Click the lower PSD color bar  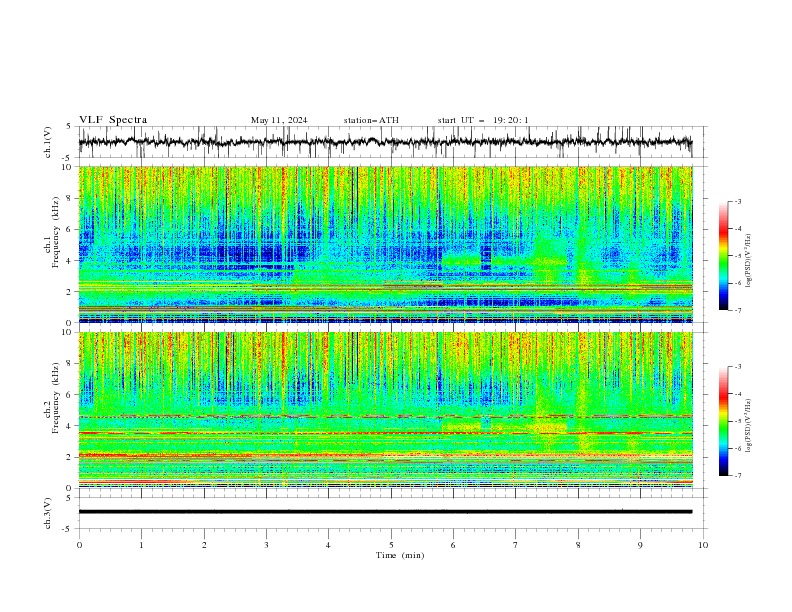(723, 421)
